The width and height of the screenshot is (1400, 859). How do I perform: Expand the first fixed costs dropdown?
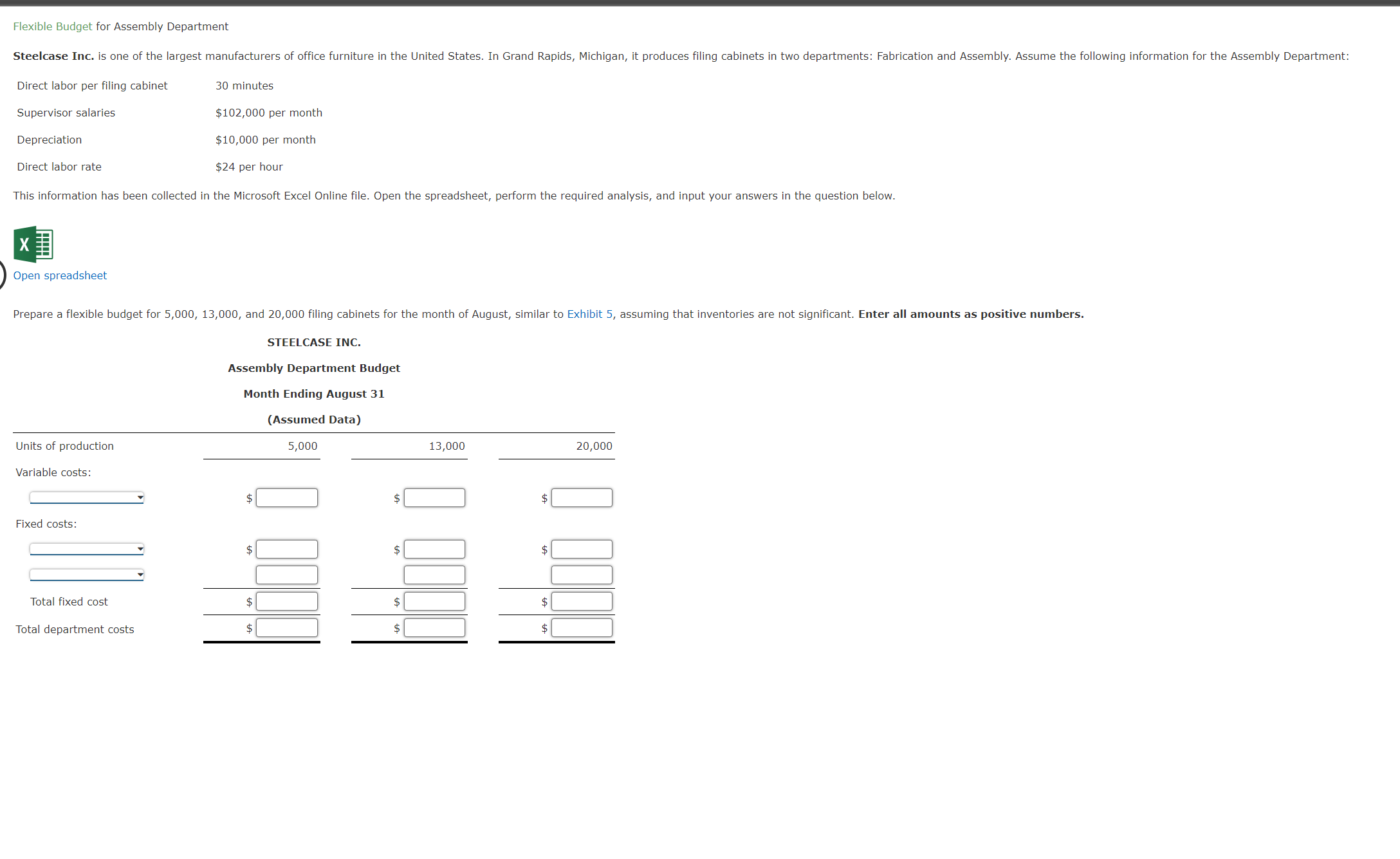click(x=87, y=549)
